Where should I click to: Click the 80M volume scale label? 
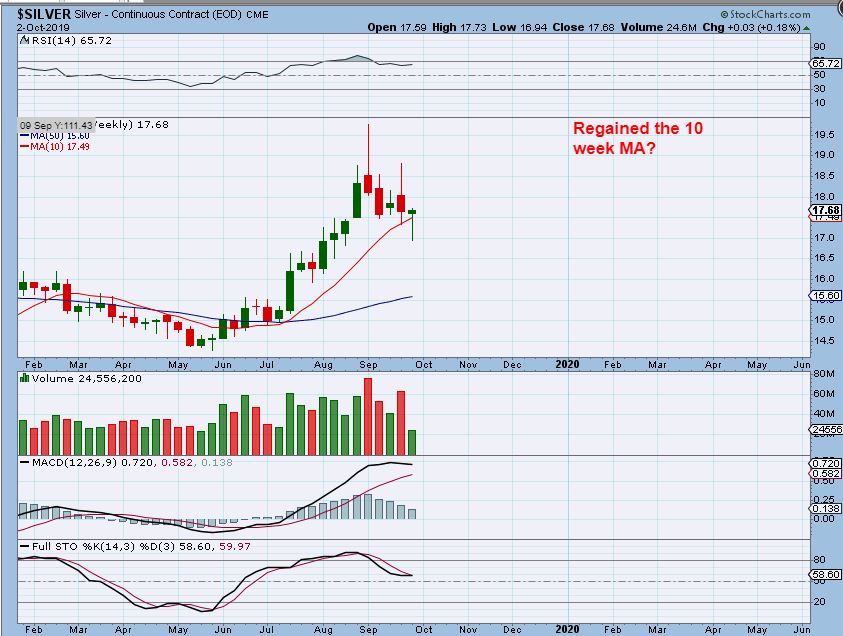tap(824, 374)
